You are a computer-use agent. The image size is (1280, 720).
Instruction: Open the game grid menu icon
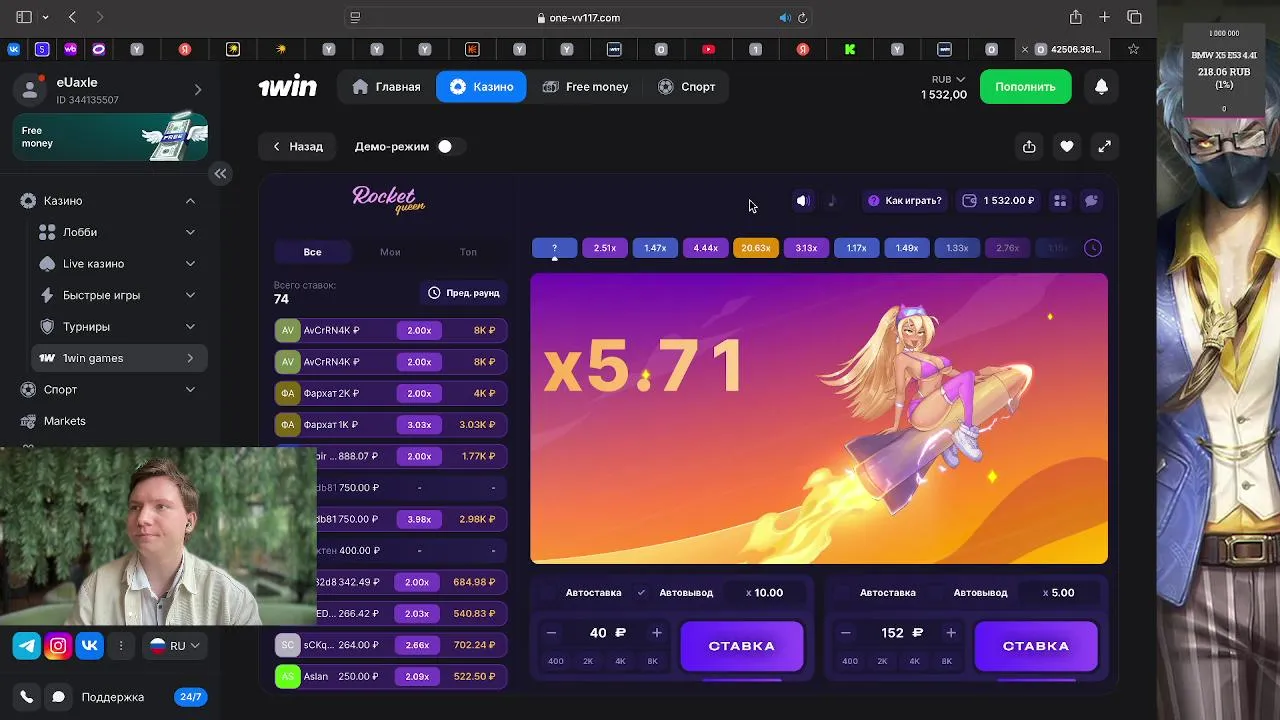pyautogui.click(x=1060, y=201)
